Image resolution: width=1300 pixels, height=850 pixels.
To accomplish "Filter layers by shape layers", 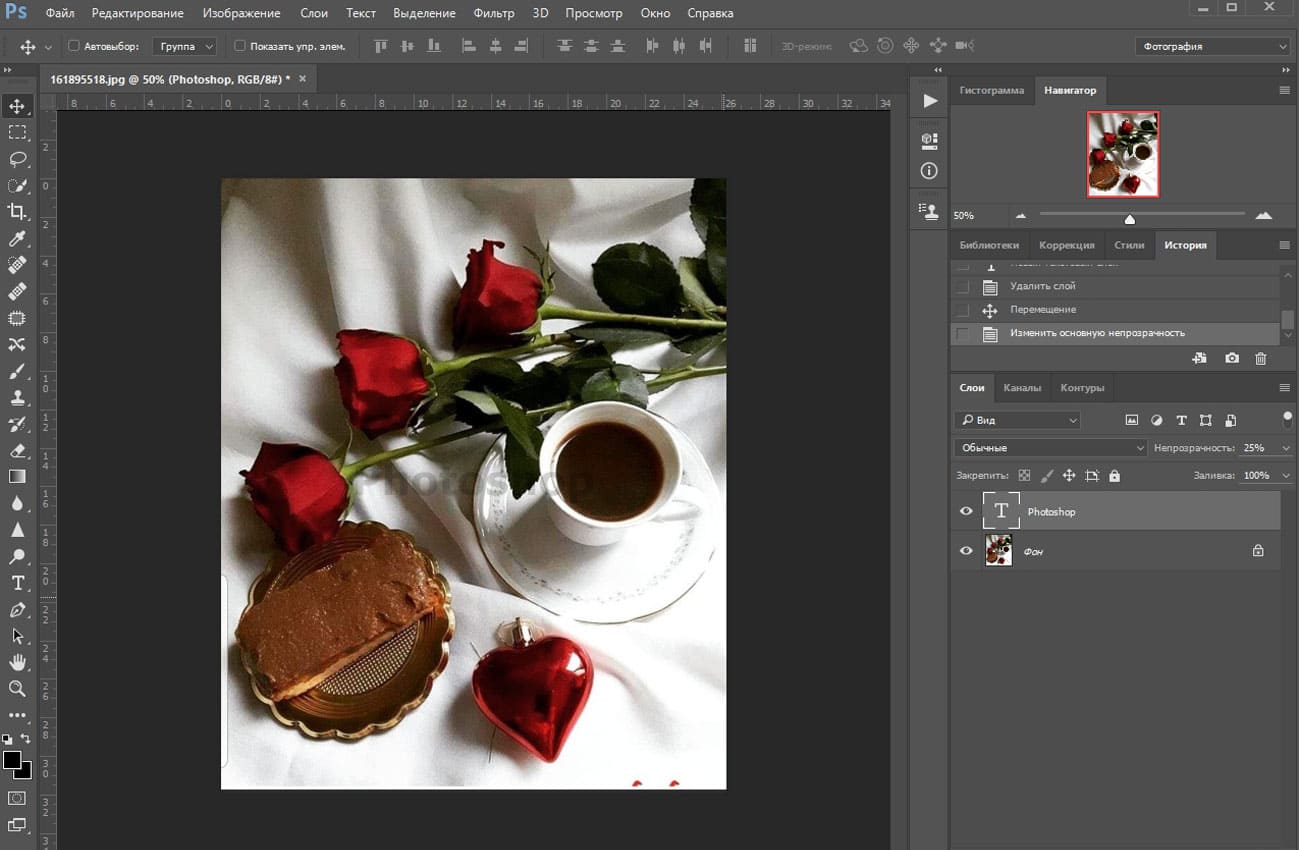I will coord(1206,420).
